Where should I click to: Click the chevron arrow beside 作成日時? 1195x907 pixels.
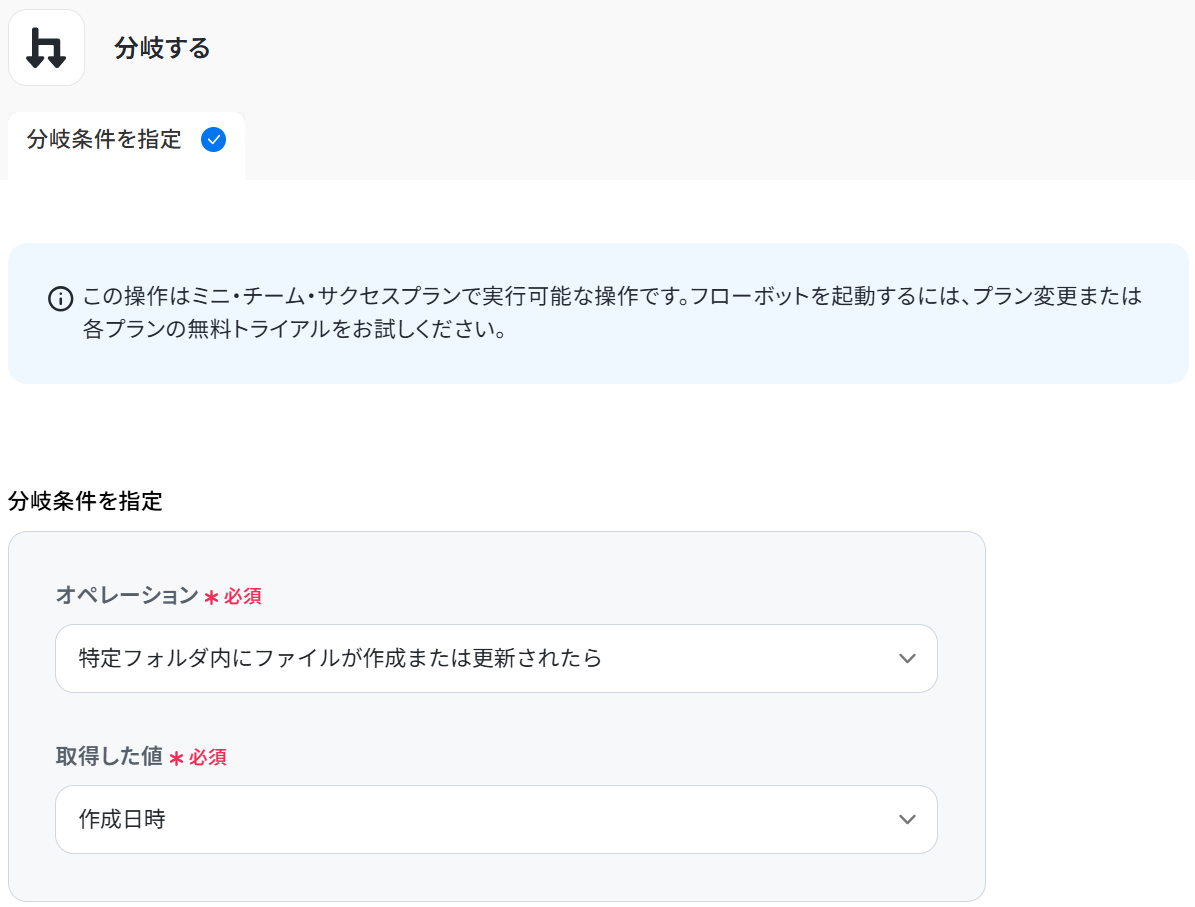point(907,820)
